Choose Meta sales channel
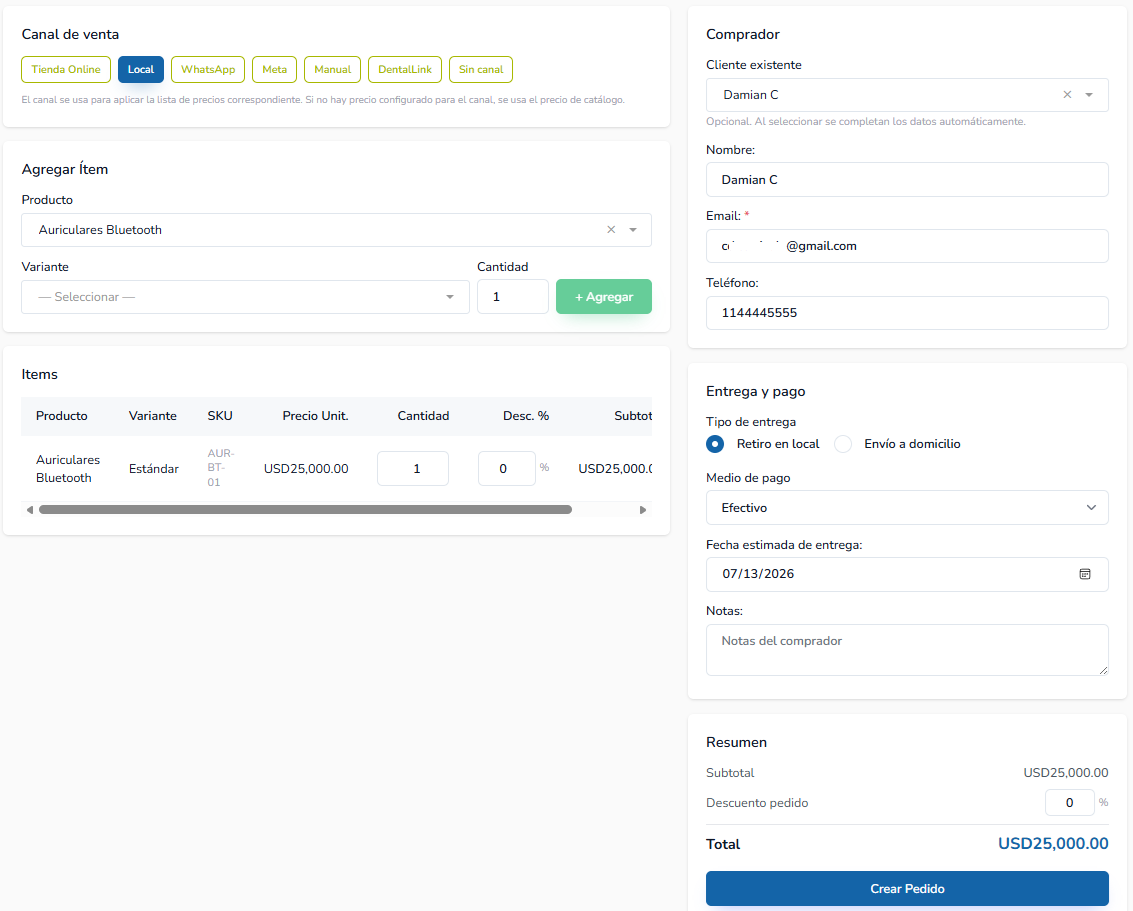Image resolution: width=1133 pixels, height=911 pixels. [x=275, y=69]
